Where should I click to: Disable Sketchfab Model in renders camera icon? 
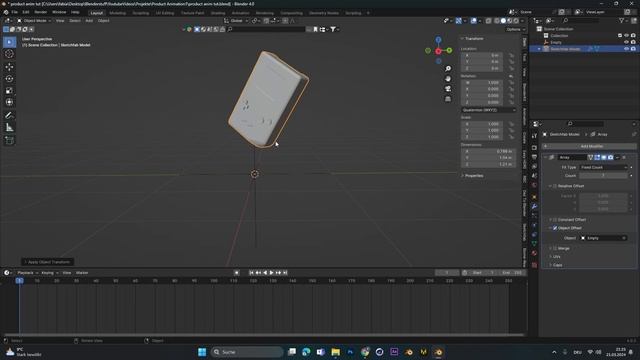[x=633, y=49]
